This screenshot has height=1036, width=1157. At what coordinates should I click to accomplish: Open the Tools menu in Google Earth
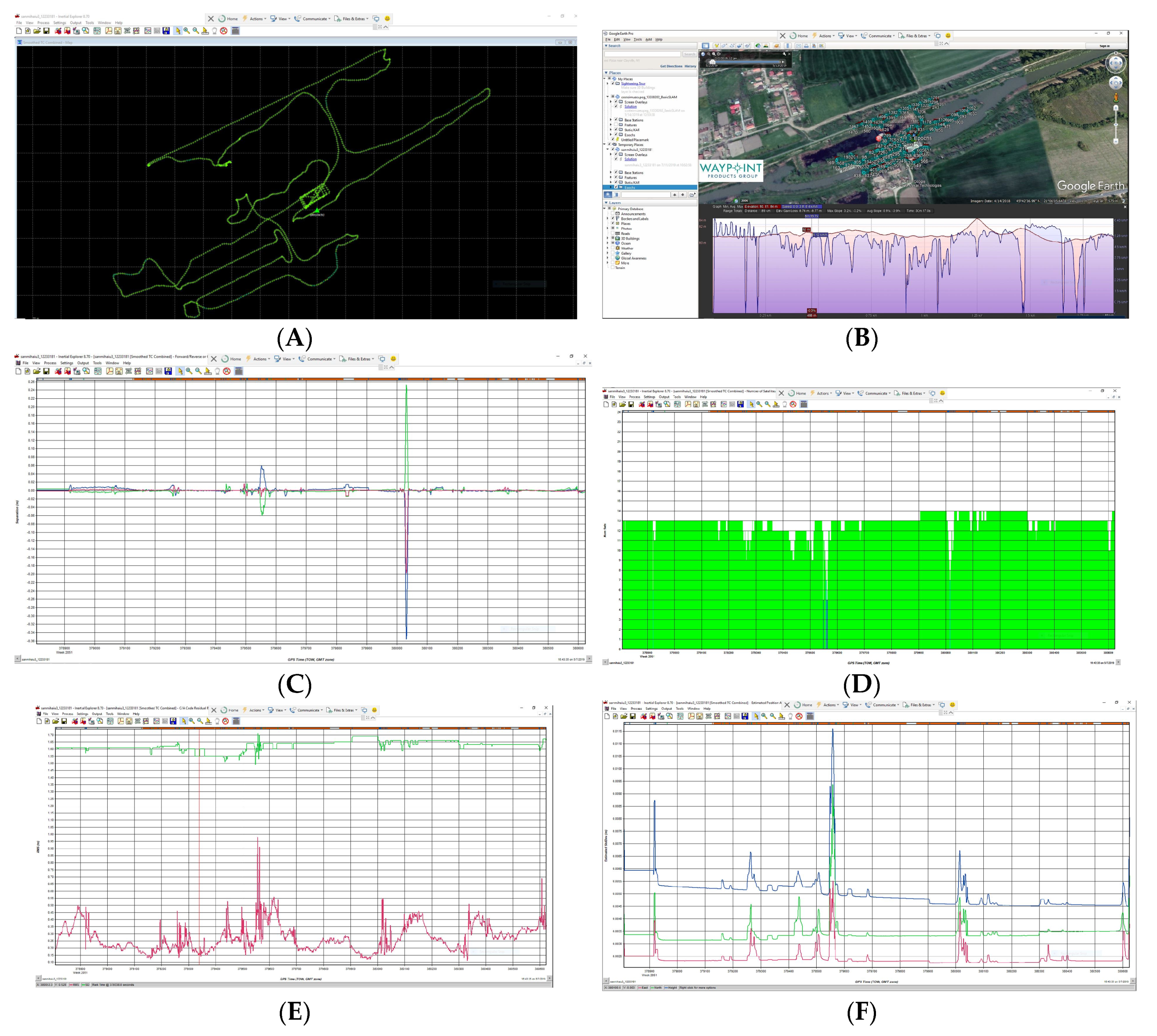coord(638,40)
